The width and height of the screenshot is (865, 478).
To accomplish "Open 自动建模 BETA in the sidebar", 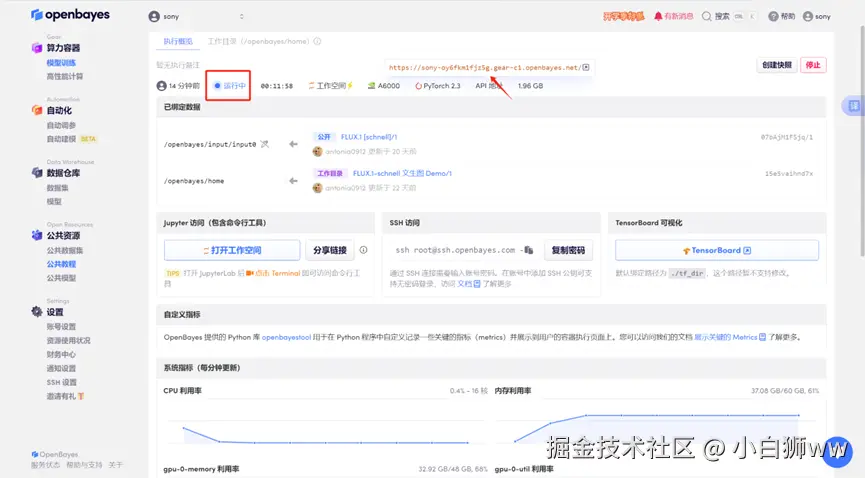I will point(72,139).
